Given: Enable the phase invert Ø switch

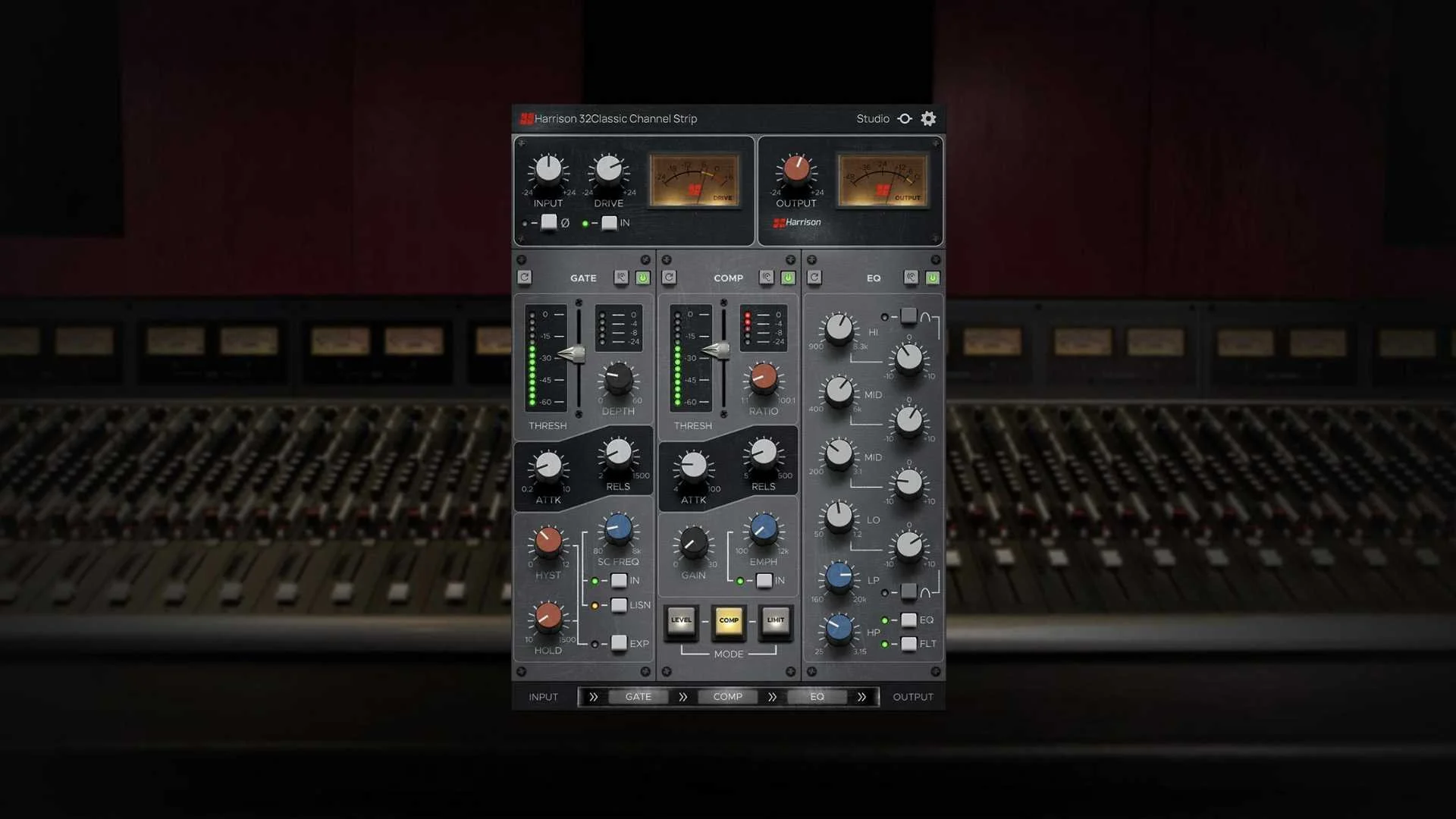Looking at the screenshot, I should [x=548, y=223].
